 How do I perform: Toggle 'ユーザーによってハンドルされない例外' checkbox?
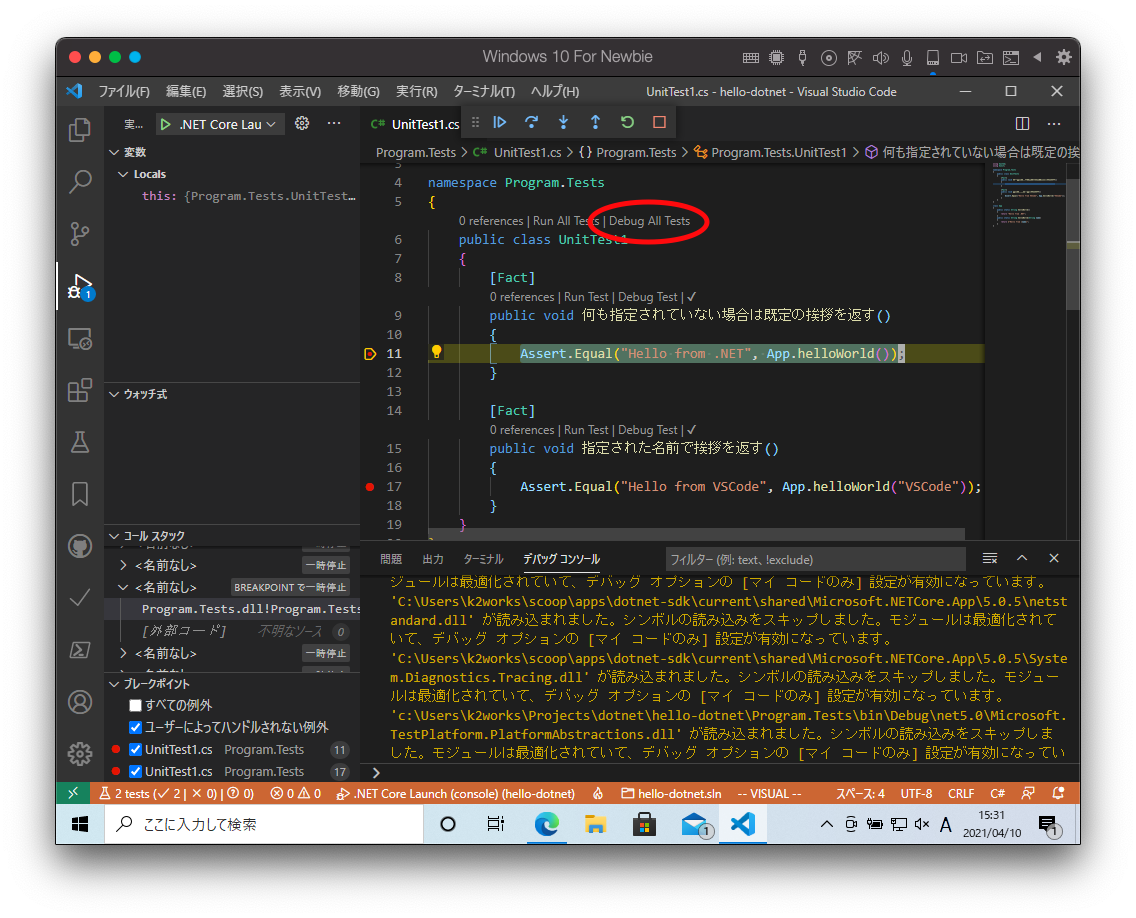coord(135,727)
